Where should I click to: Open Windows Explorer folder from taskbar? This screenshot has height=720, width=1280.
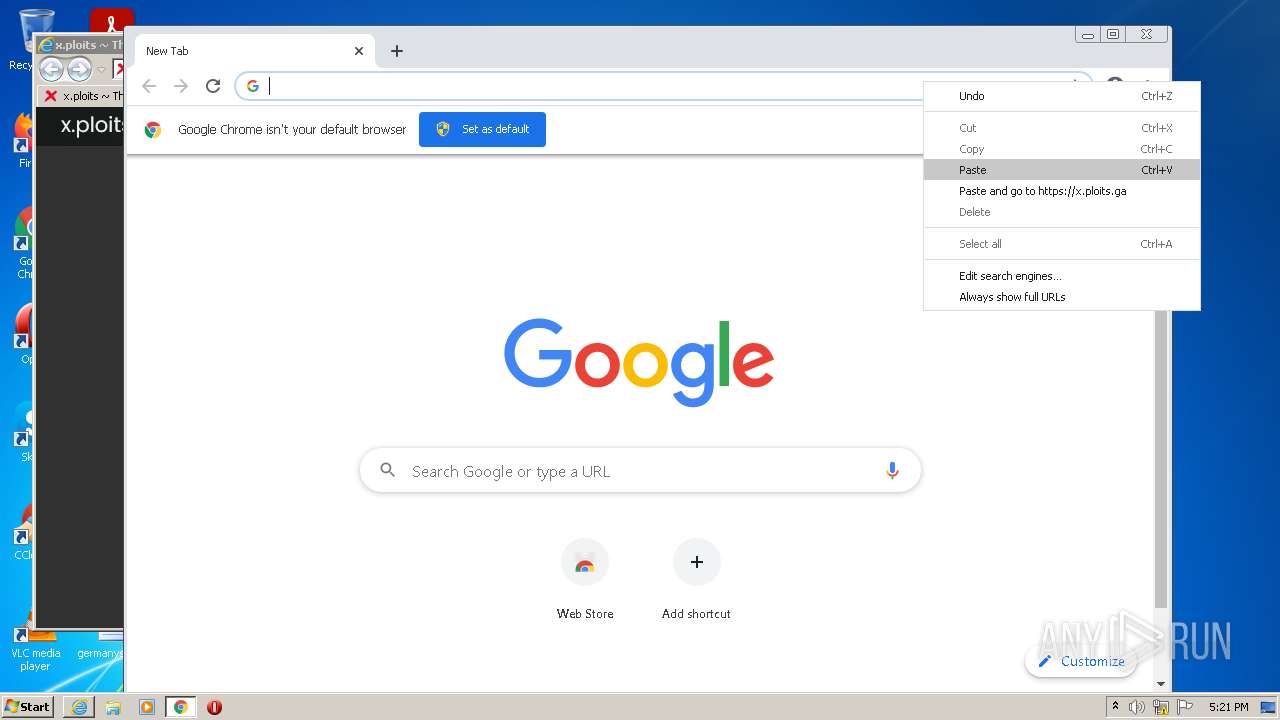click(x=113, y=707)
